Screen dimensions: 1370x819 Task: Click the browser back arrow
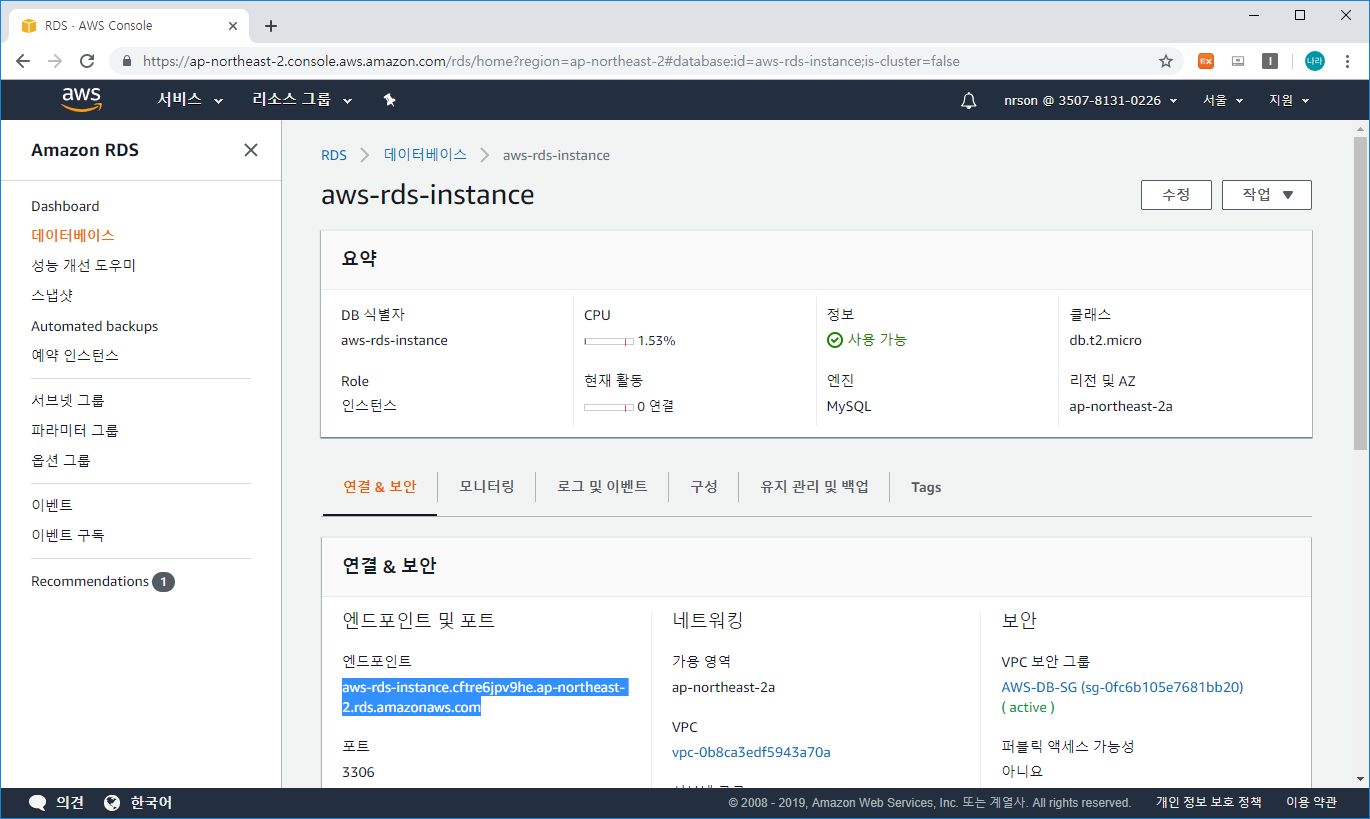click(23, 61)
